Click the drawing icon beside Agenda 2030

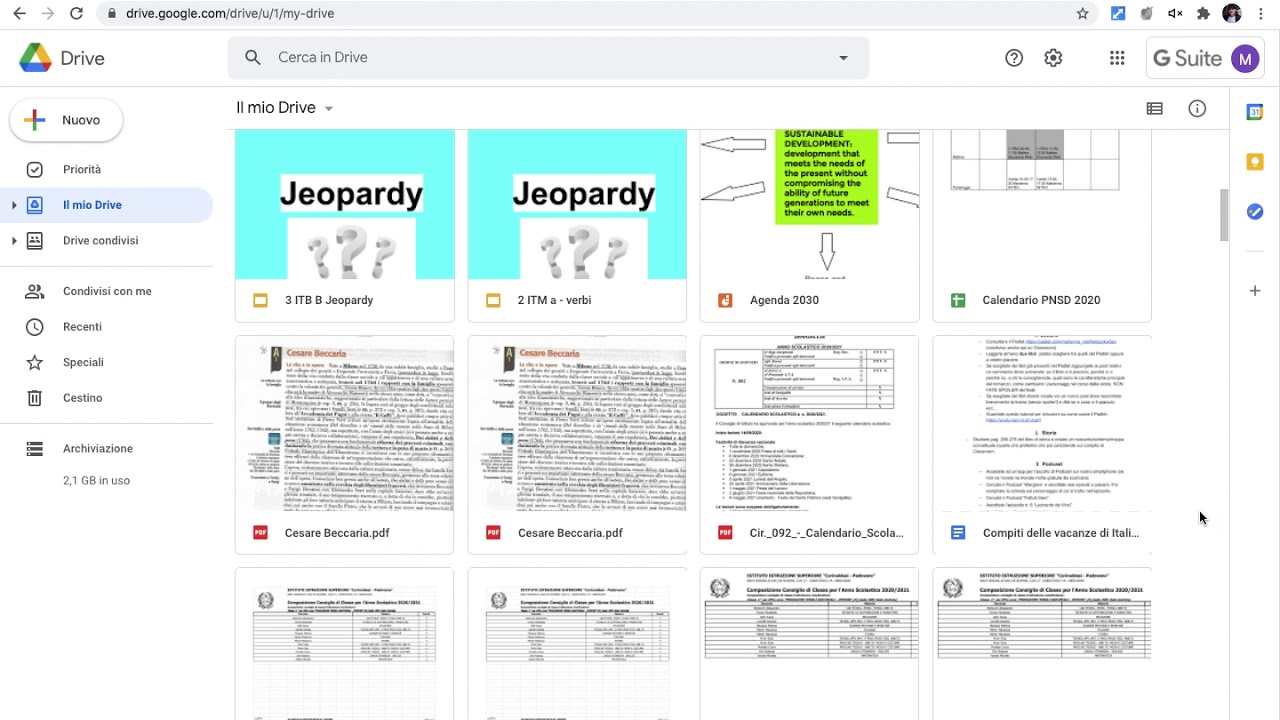pos(726,300)
